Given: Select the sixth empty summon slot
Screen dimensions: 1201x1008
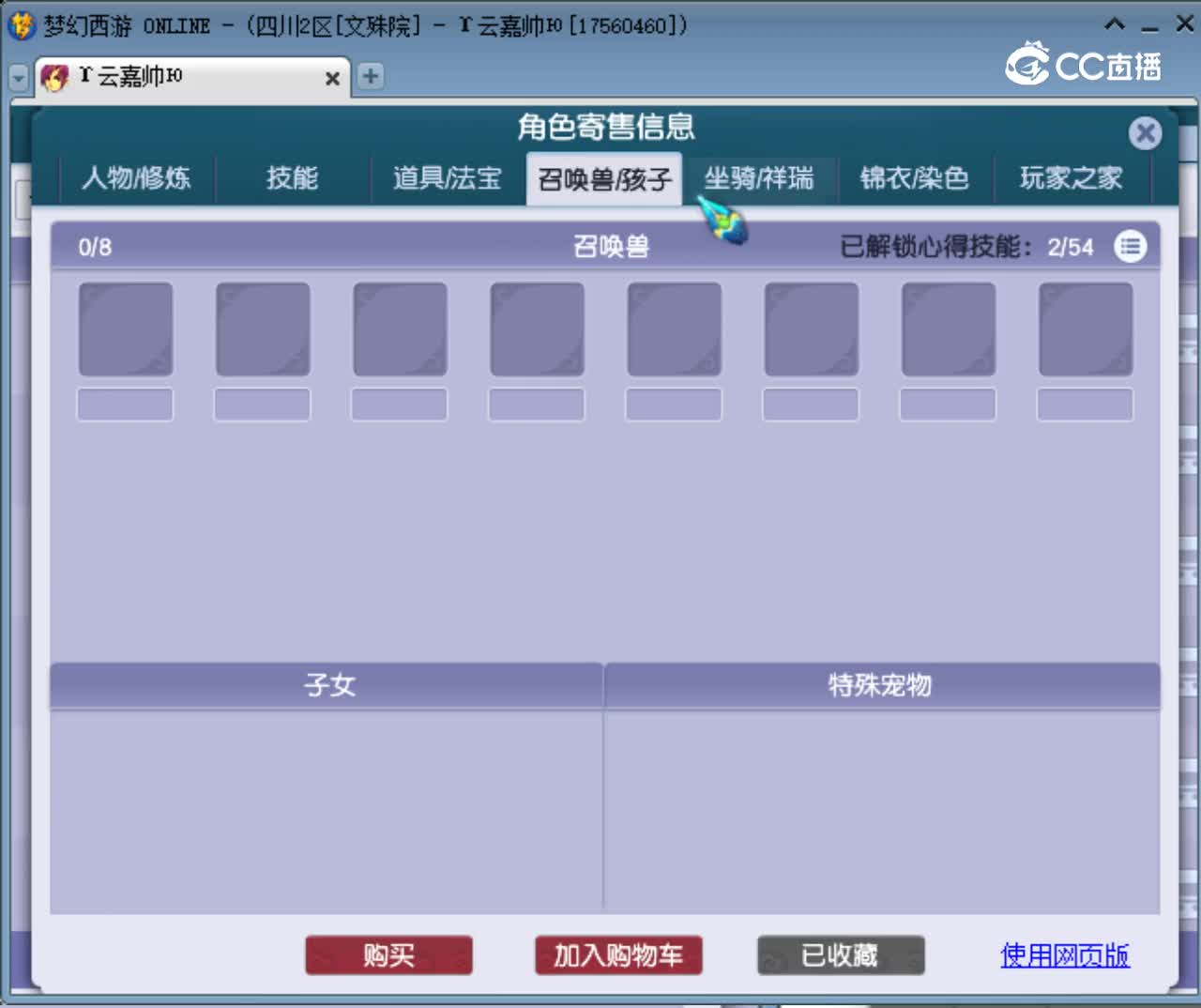Looking at the screenshot, I should [x=812, y=329].
